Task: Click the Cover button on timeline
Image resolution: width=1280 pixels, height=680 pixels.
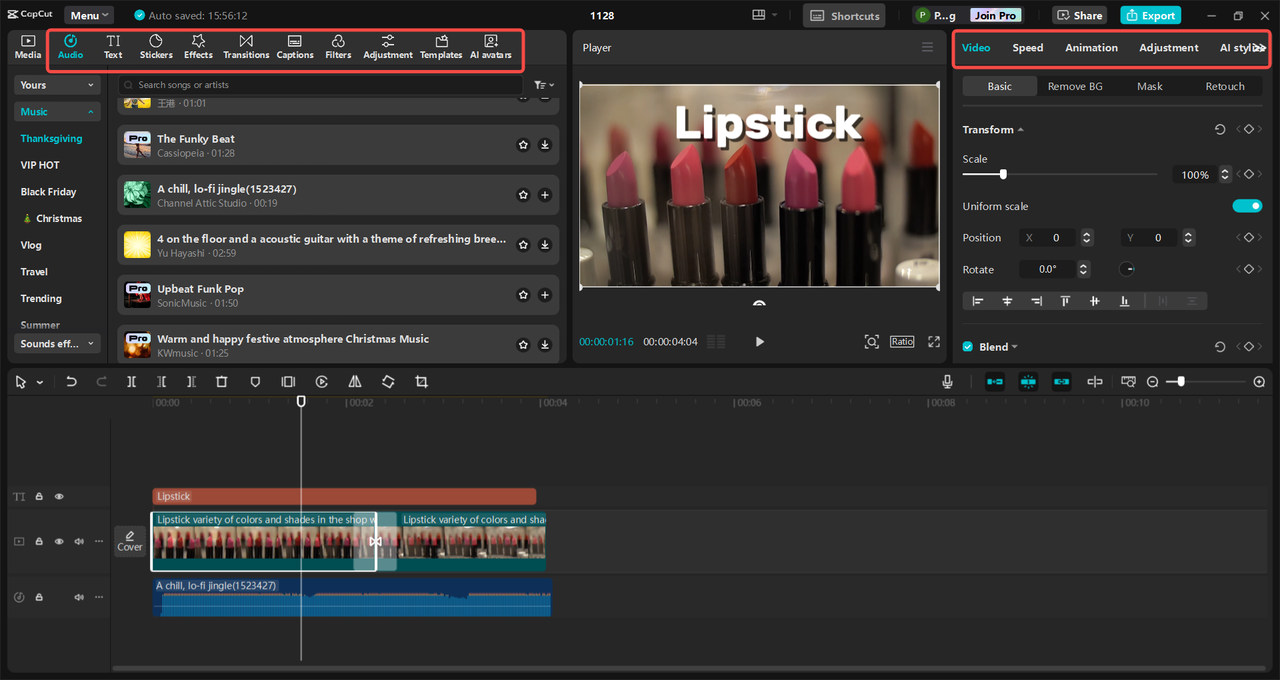Action: tap(130, 541)
